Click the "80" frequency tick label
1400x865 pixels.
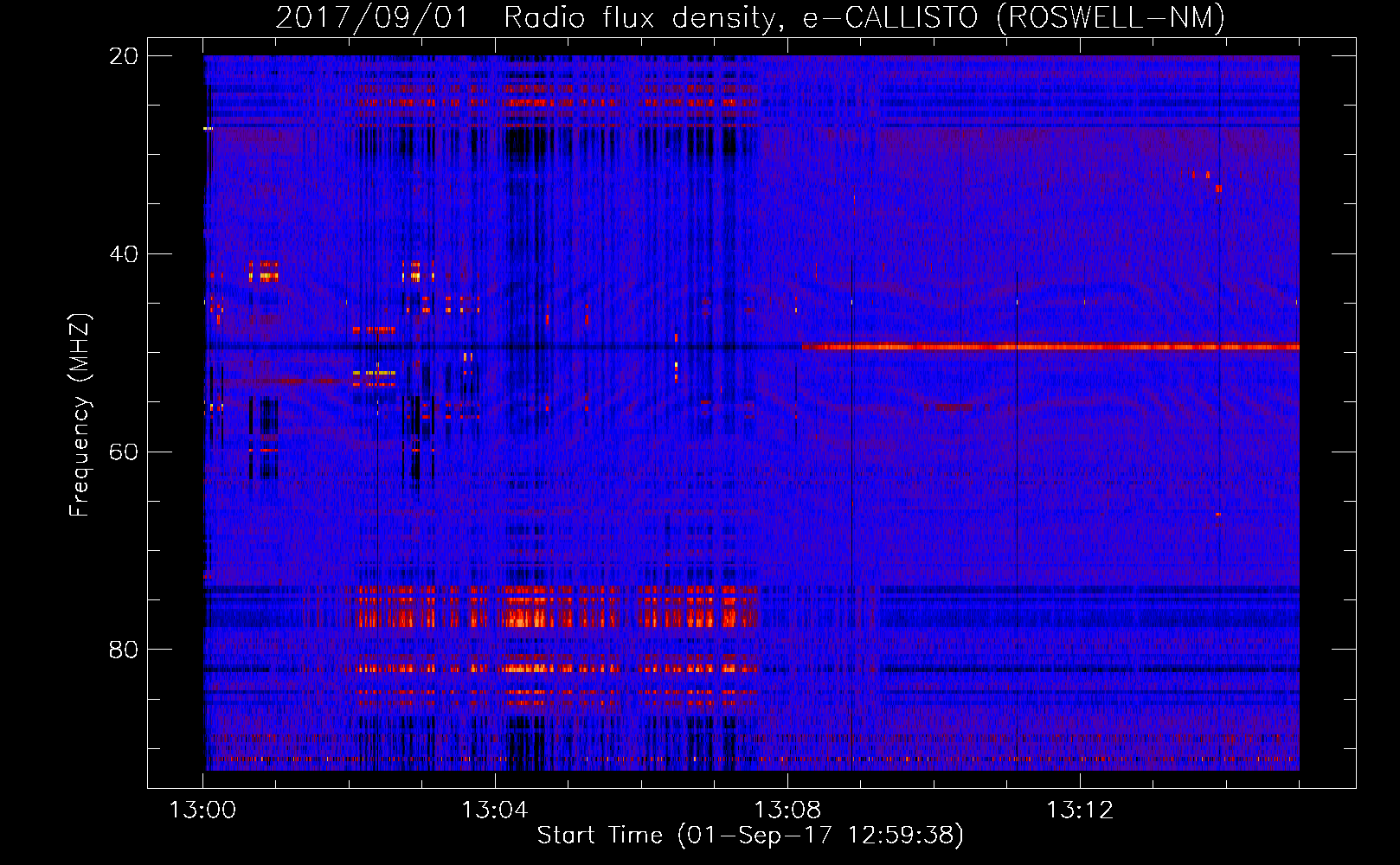tap(123, 650)
